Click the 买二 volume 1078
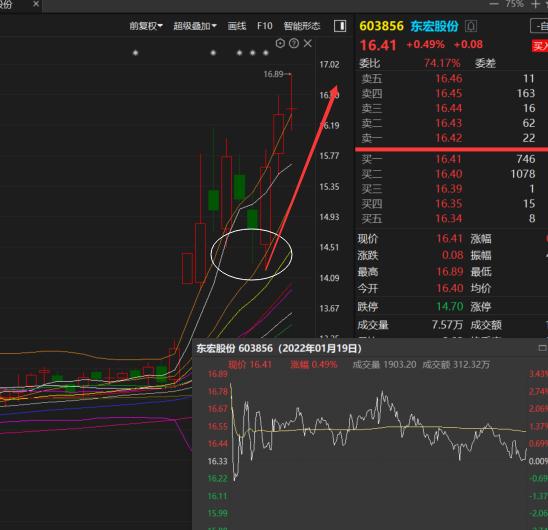This screenshot has height=530, width=548. click(523, 174)
